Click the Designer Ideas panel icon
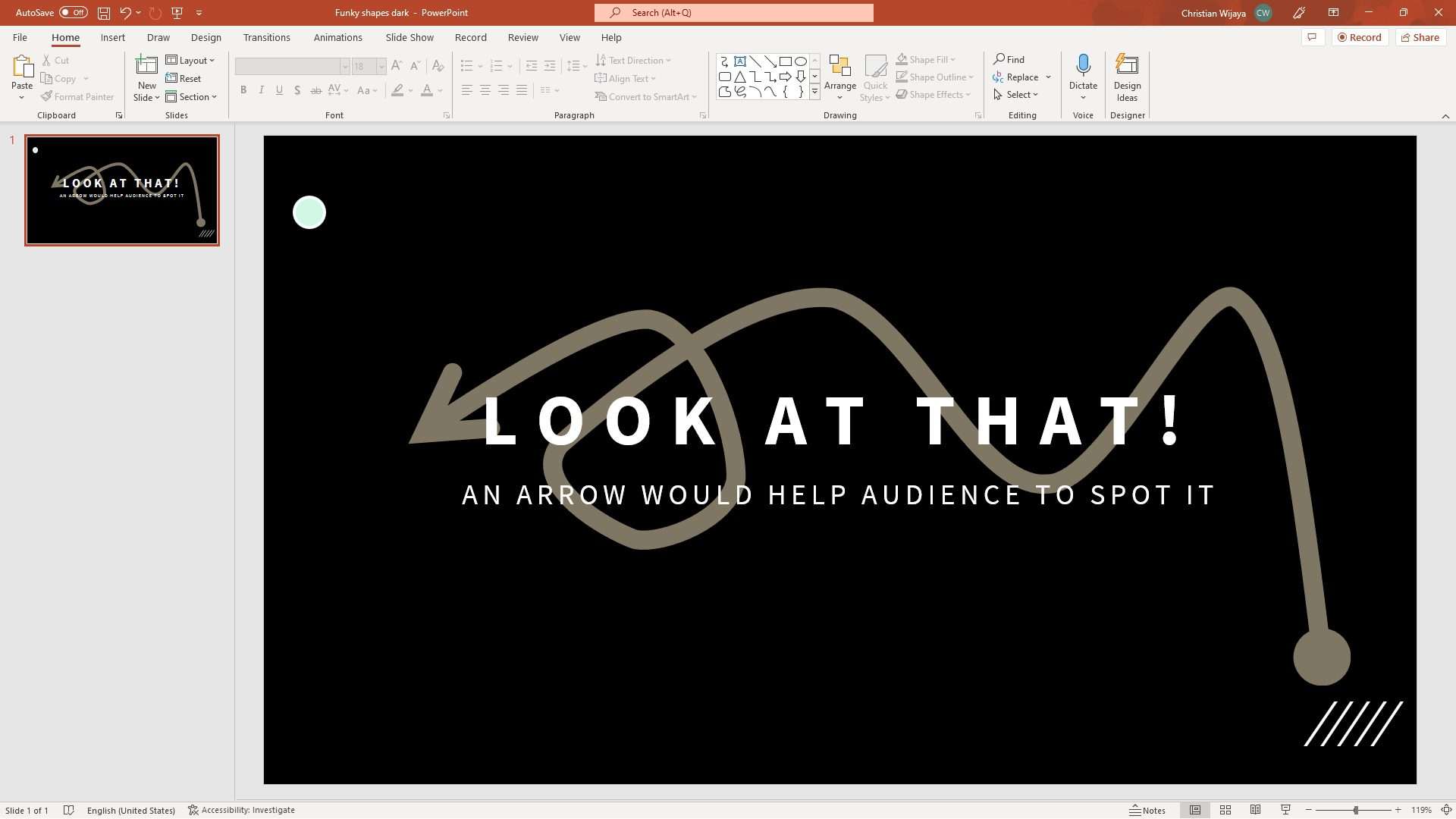This screenshot has height=819, width=1456. [1127, 77]
